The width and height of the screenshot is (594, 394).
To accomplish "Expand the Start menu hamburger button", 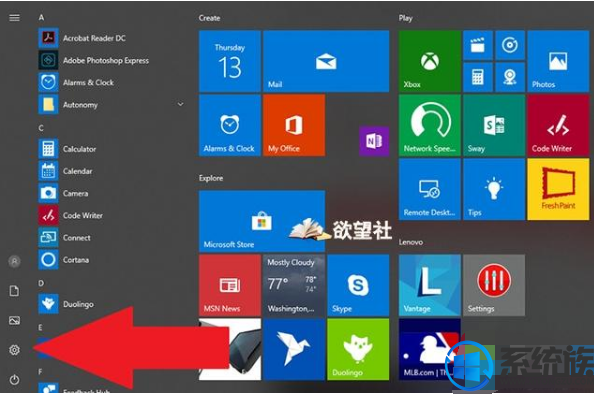I will 14,18.
